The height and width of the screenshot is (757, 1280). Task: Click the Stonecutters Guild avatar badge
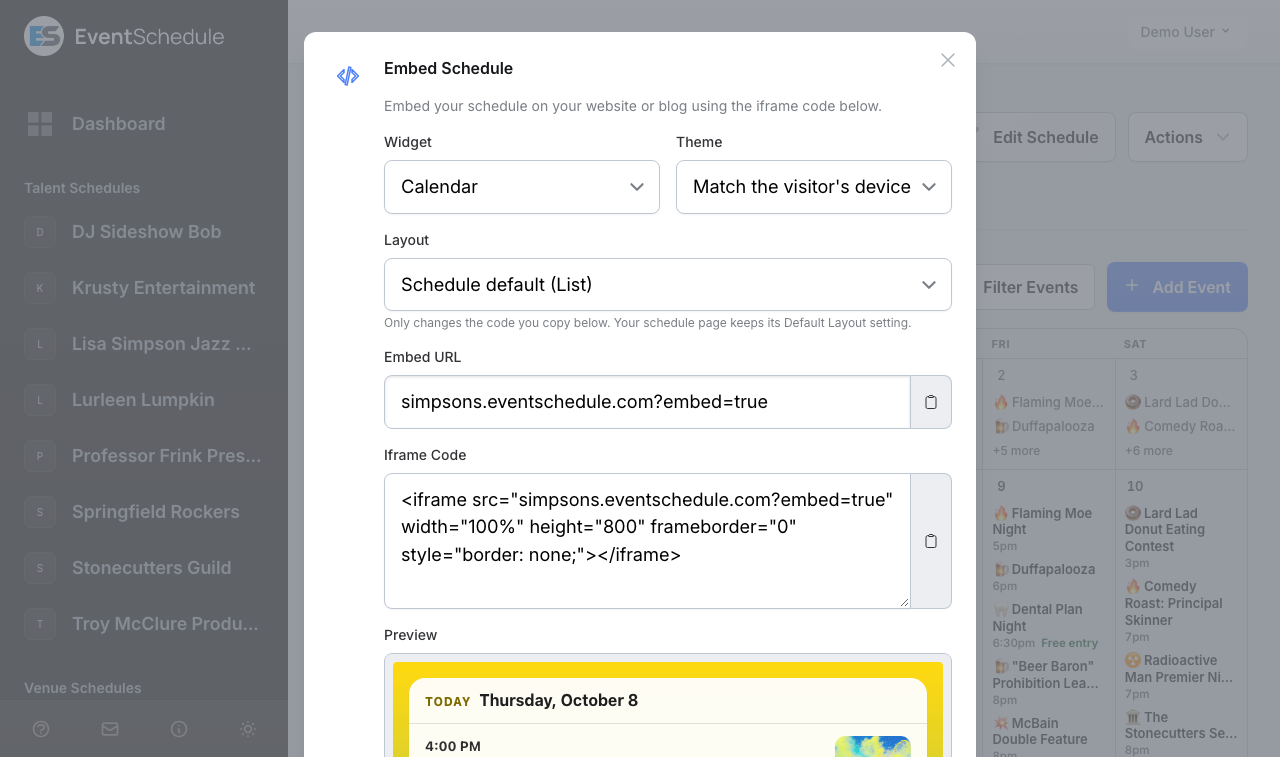tap(40, 568)
